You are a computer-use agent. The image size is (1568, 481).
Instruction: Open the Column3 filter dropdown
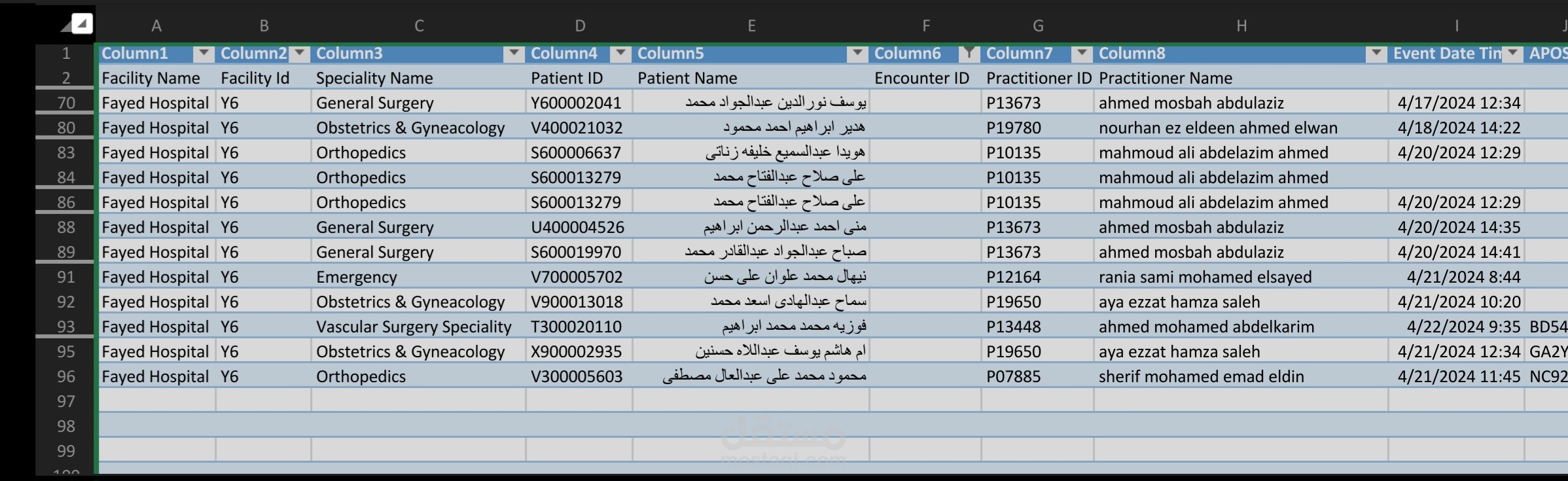point(514,53)
